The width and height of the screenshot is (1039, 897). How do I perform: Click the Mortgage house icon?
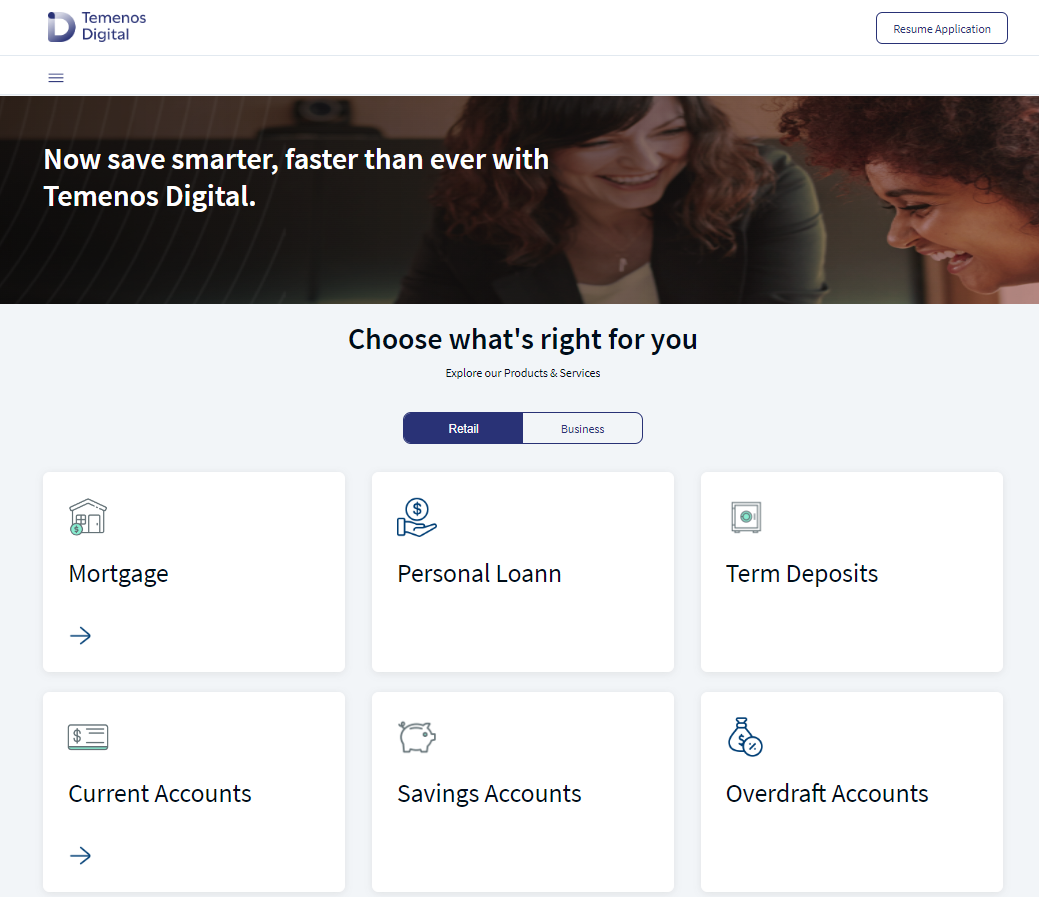click(87, 517)
